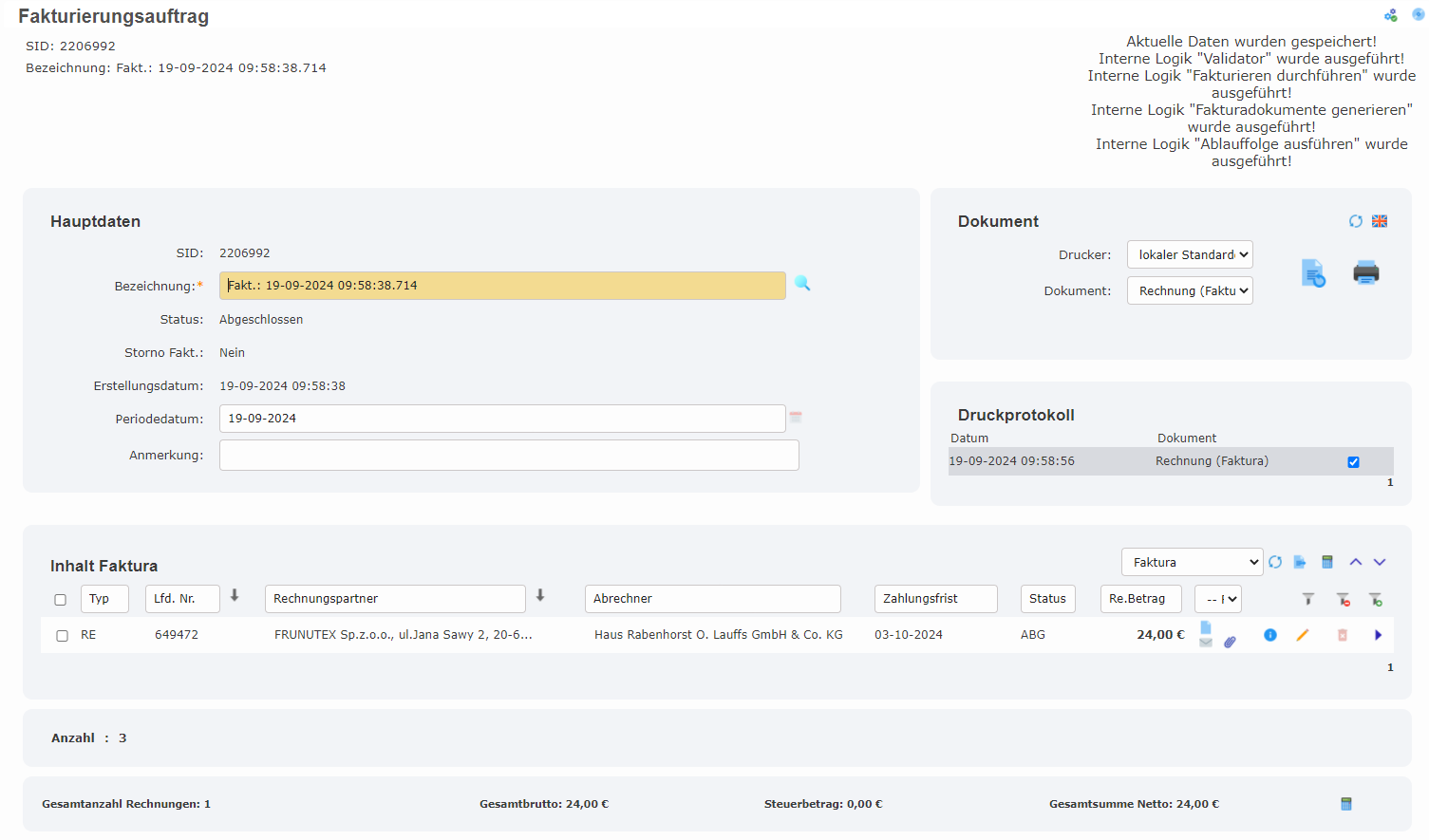Click the UK flag language icon
The image size is (1429, 840).
click(x=1380, y=221)
